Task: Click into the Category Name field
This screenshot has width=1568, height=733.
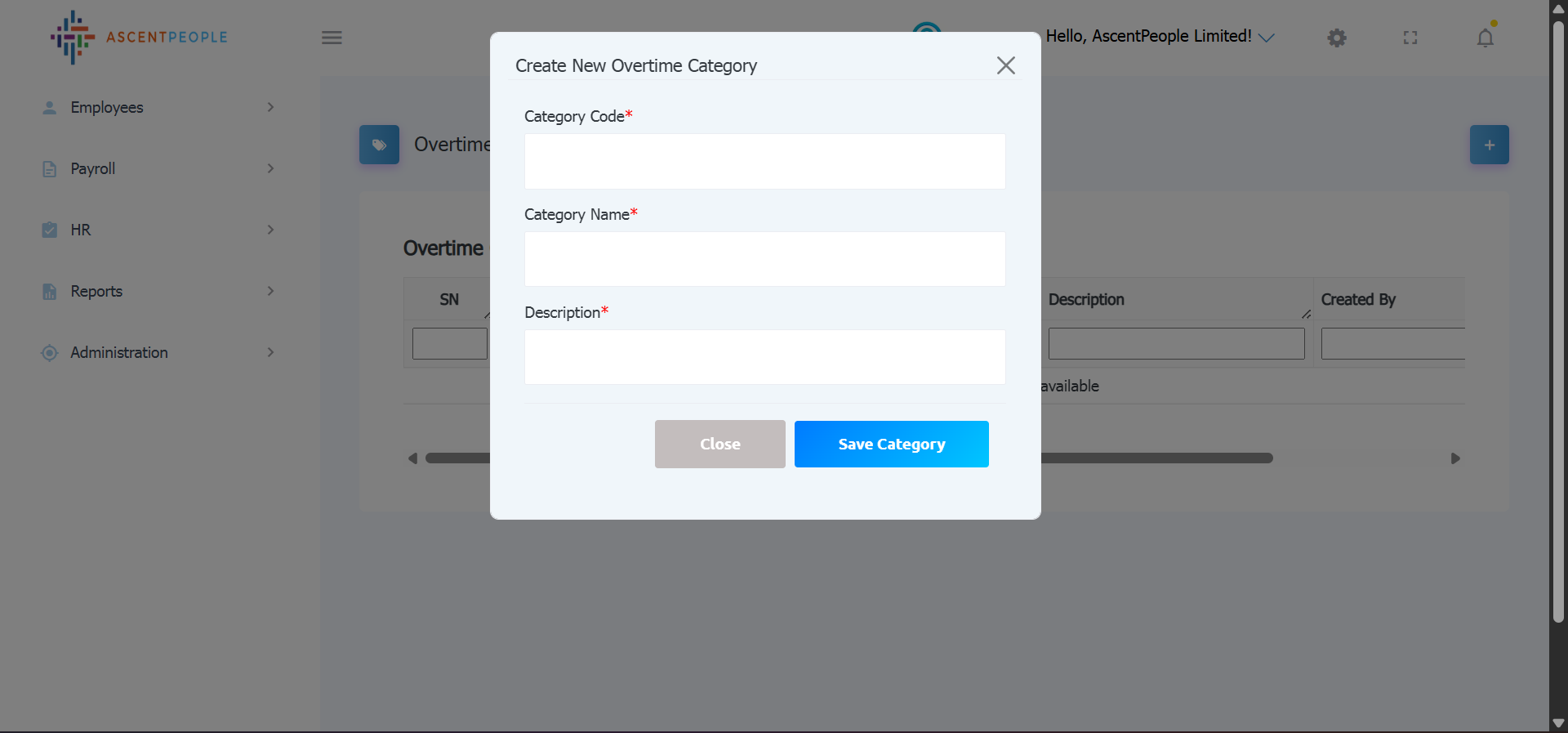Action: click(764, 259)
